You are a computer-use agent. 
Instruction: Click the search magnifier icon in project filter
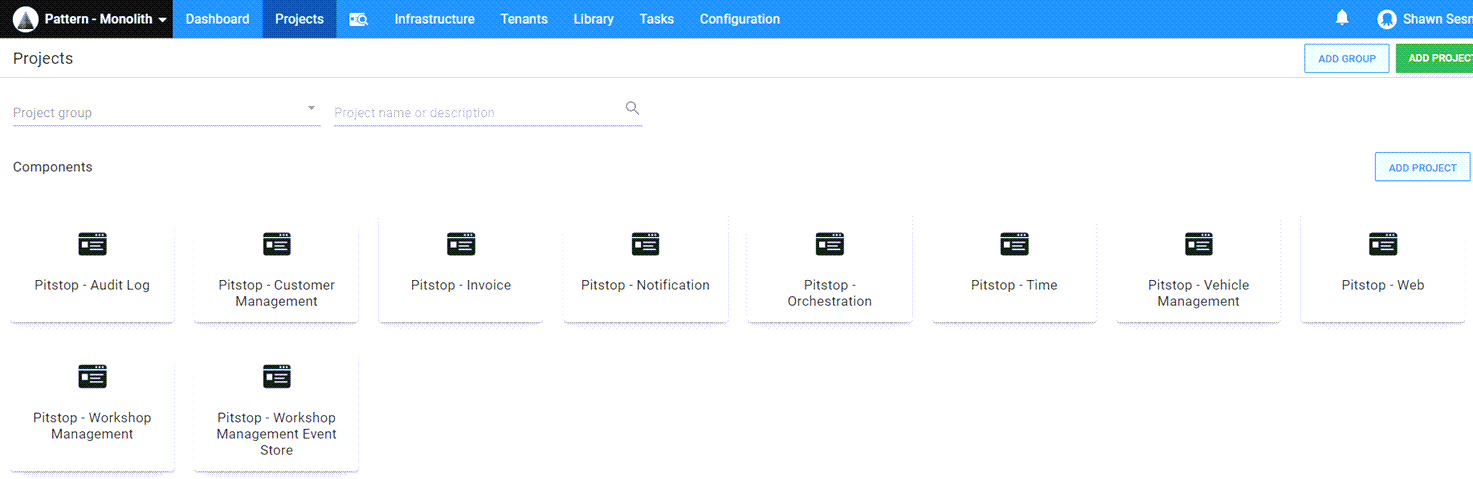pos(632,109)
